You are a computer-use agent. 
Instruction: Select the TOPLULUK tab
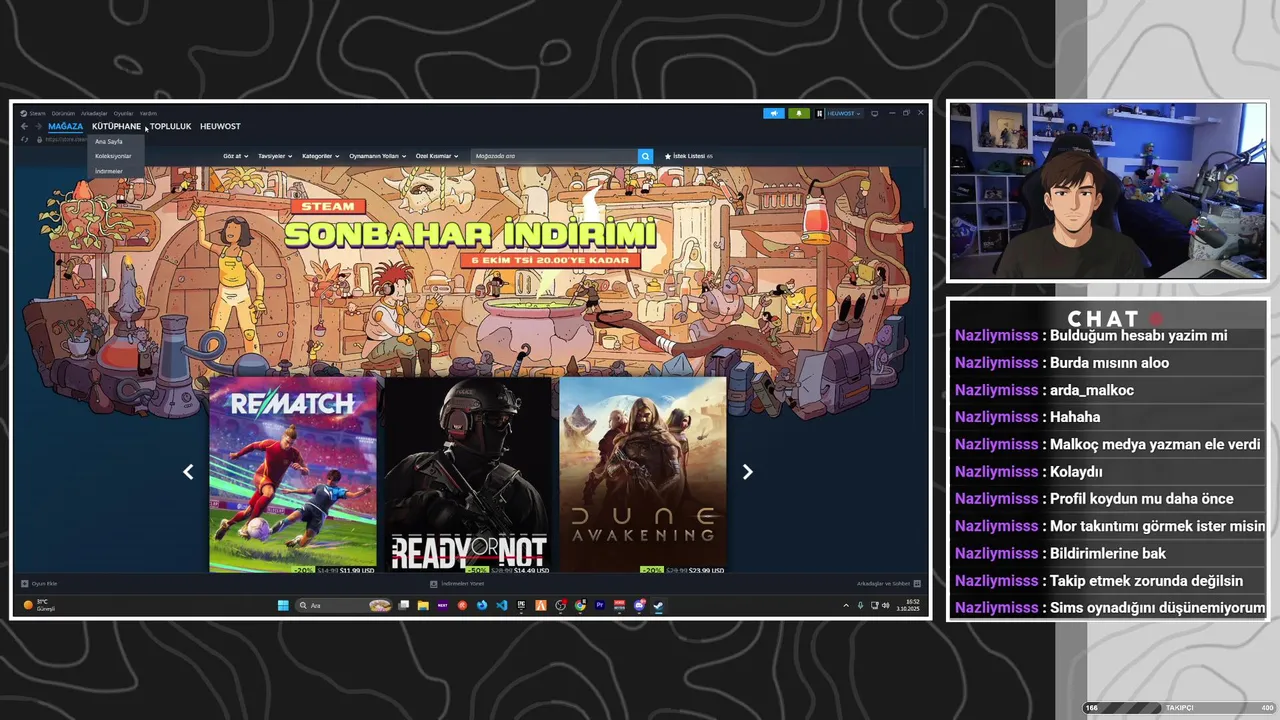[170, 127]
